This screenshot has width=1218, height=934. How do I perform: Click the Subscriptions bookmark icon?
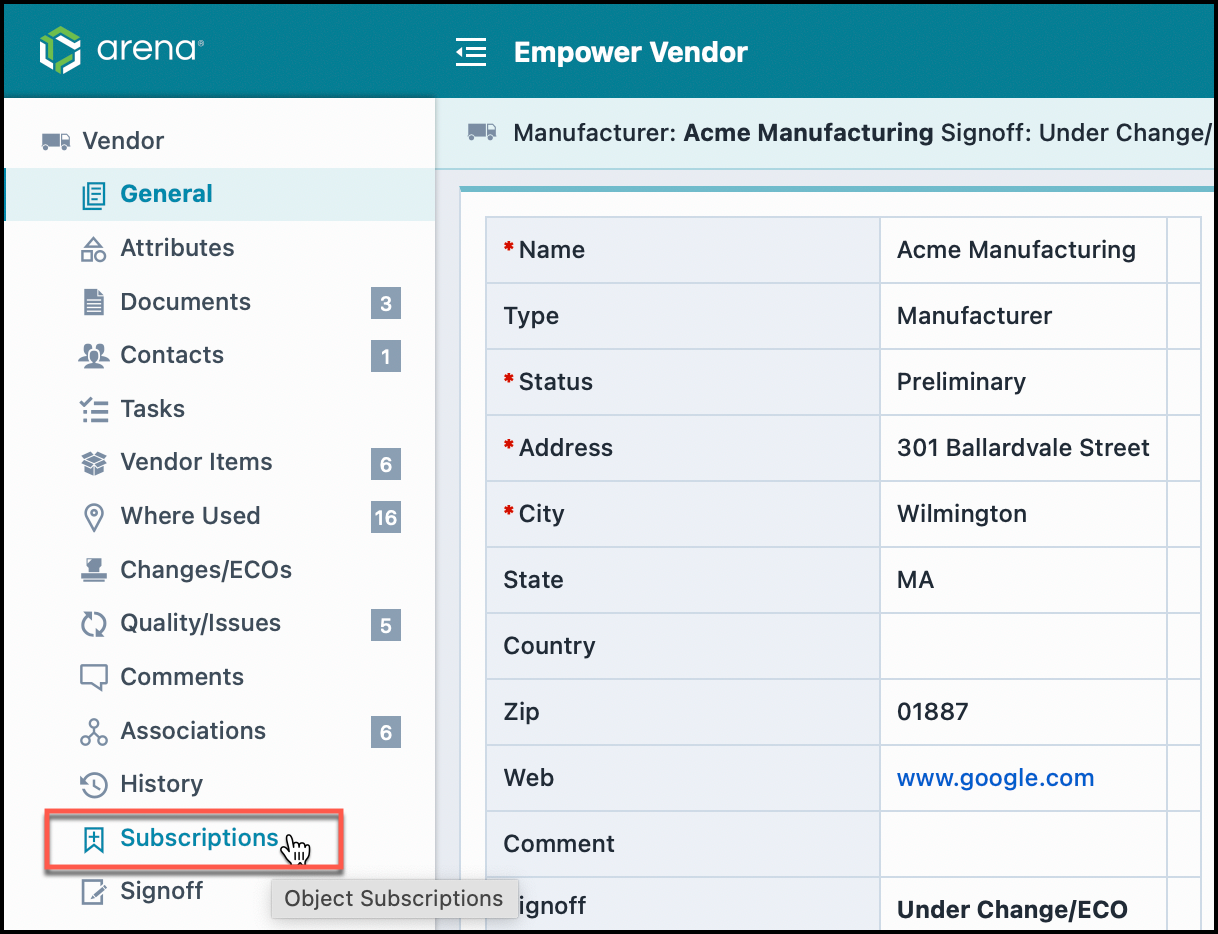click(93, 839)
